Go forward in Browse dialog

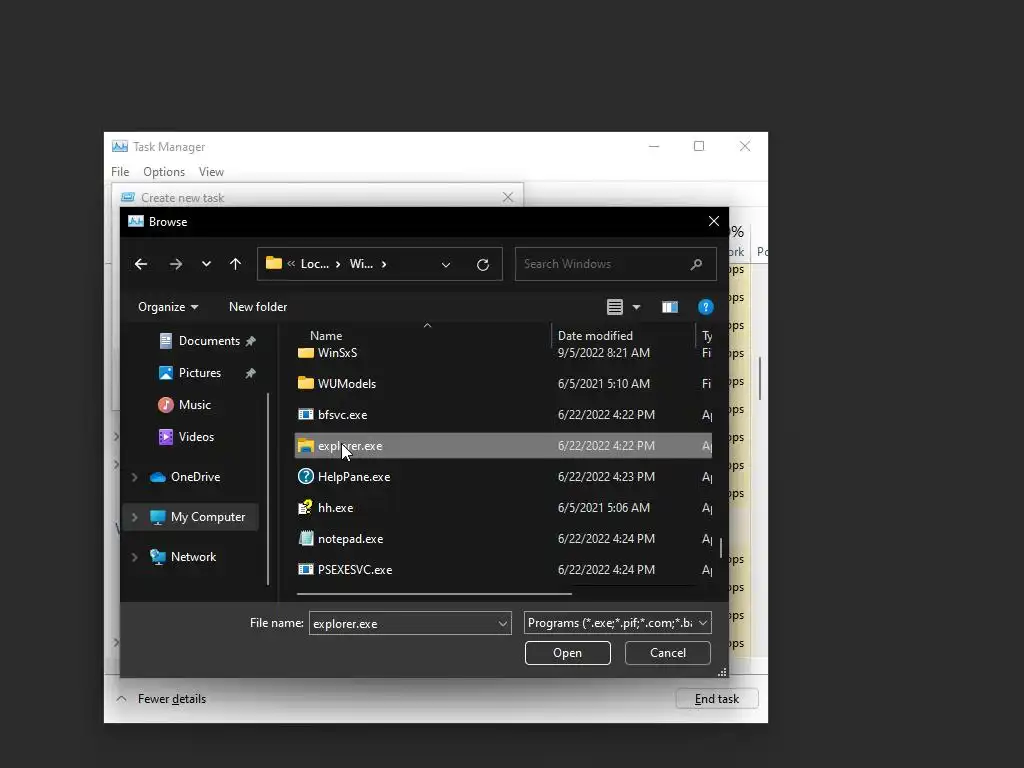tap(176, 264)
